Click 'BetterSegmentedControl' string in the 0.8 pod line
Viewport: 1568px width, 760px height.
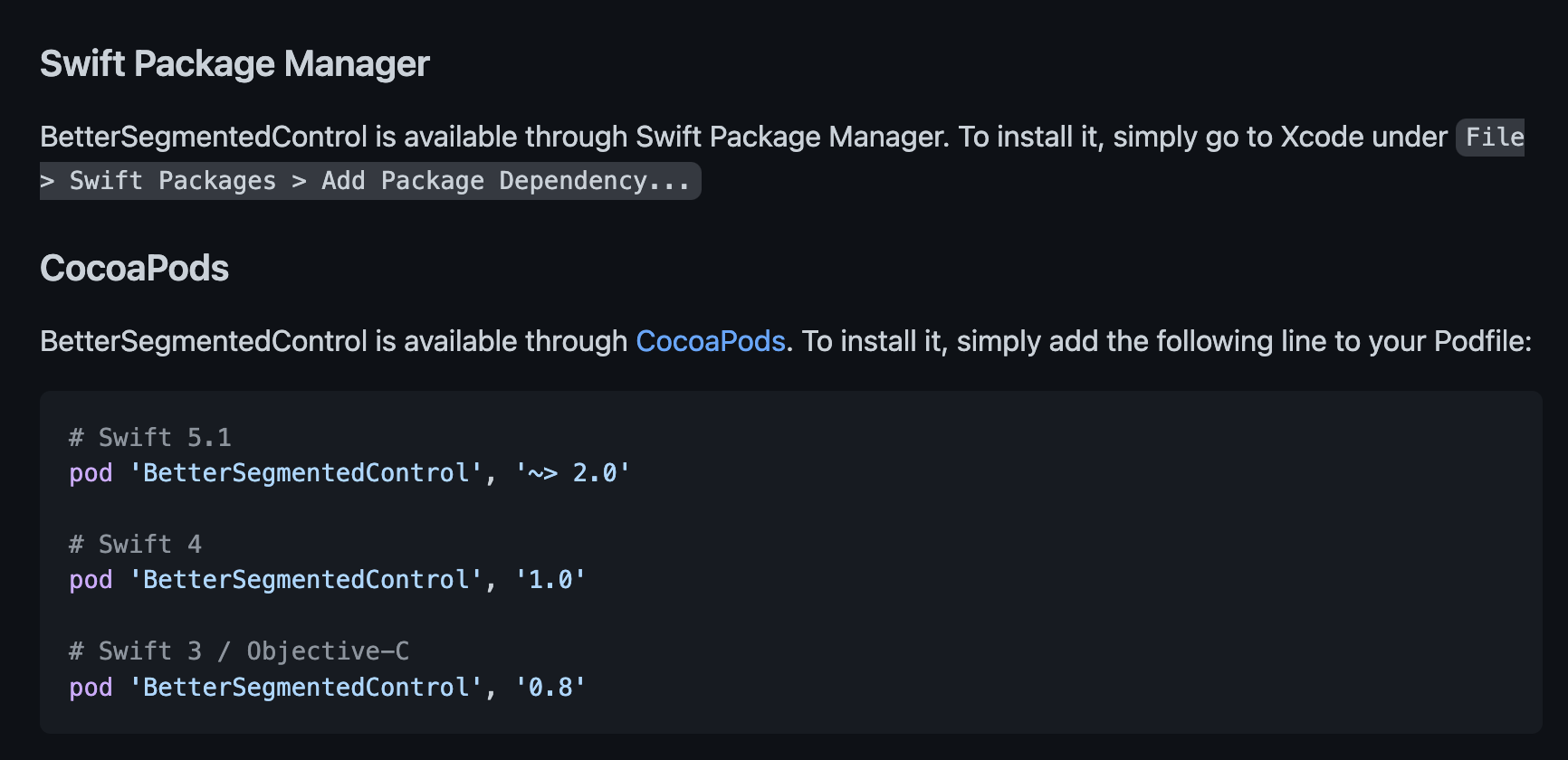click(x=306, y=688)
